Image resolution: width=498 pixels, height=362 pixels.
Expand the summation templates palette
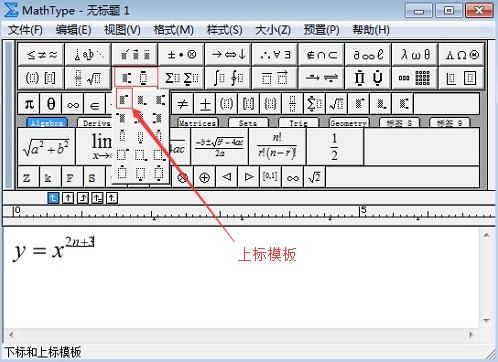(x=181, y=78)
